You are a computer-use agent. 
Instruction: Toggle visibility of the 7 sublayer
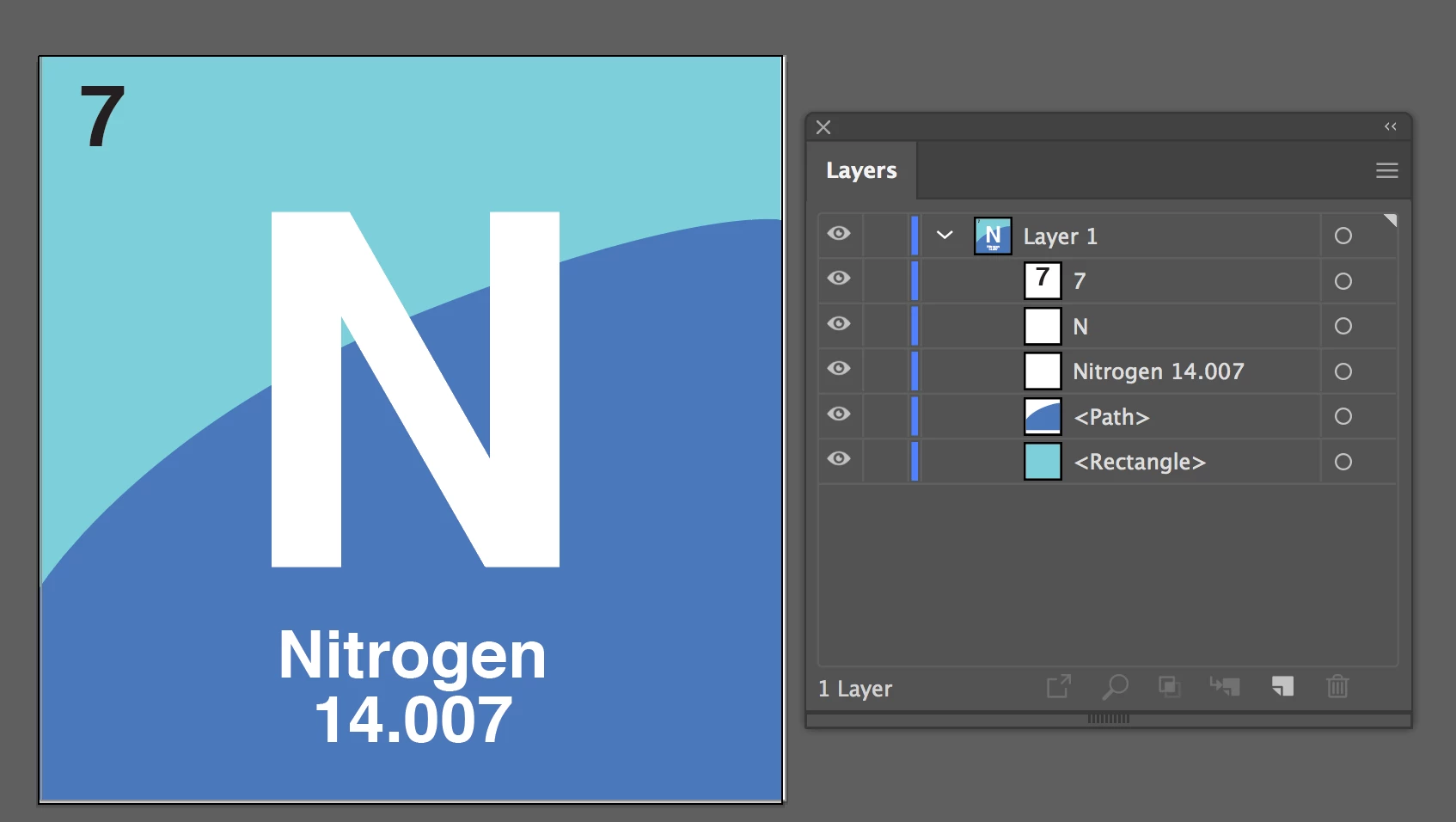pyautogui.click(x=839, y=279)
